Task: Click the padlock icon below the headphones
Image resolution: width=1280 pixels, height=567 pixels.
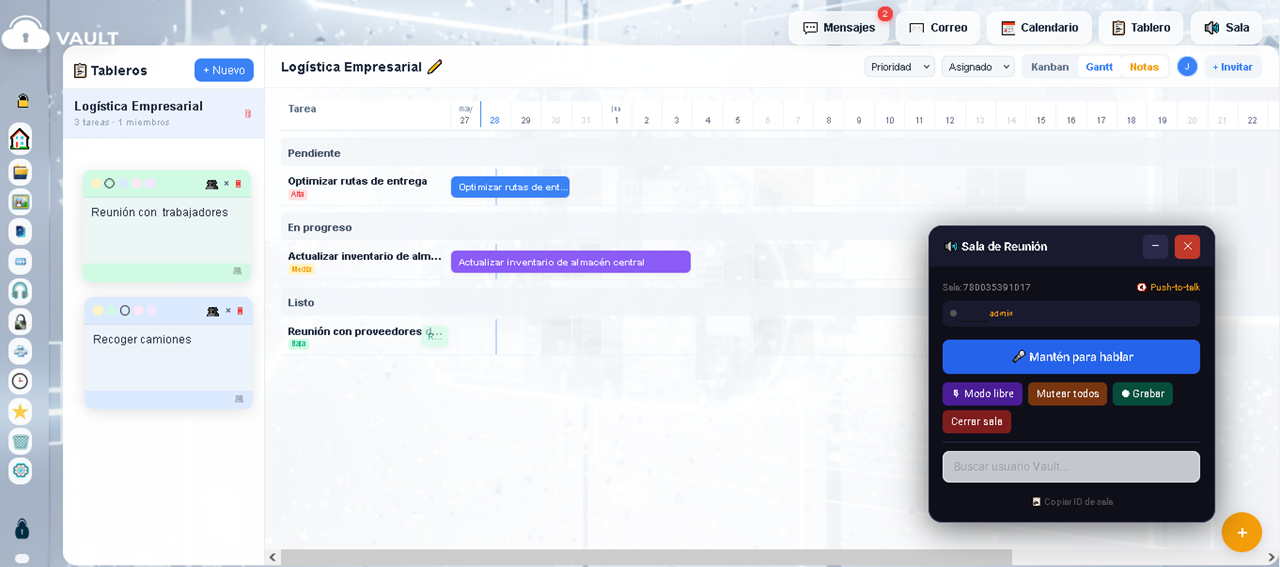Action: [x=20, y=321]
